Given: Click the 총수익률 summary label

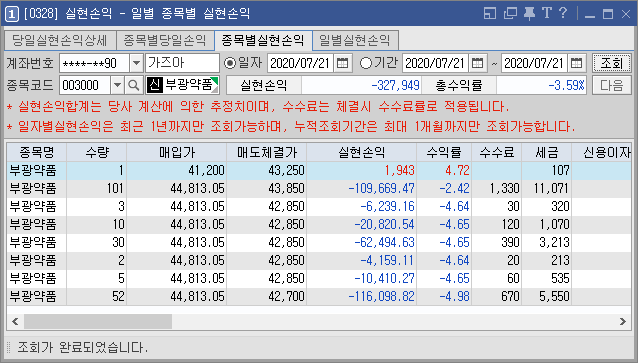Looking at the screenshot, I should pyautogui.click(x=459, y=85).
